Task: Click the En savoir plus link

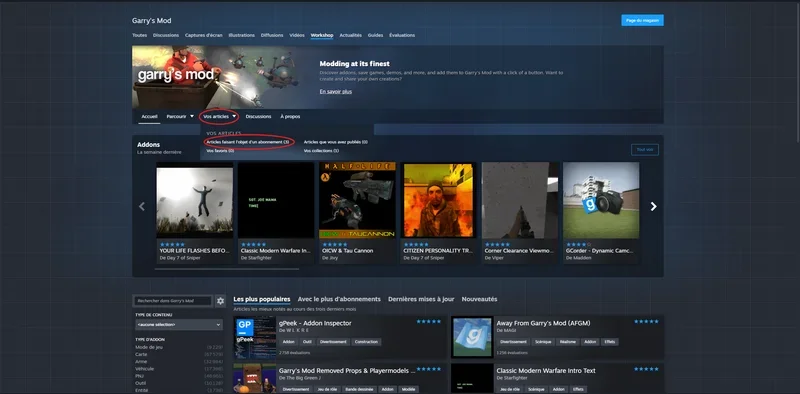Action: pyautogui.click(x=336, y=92)
